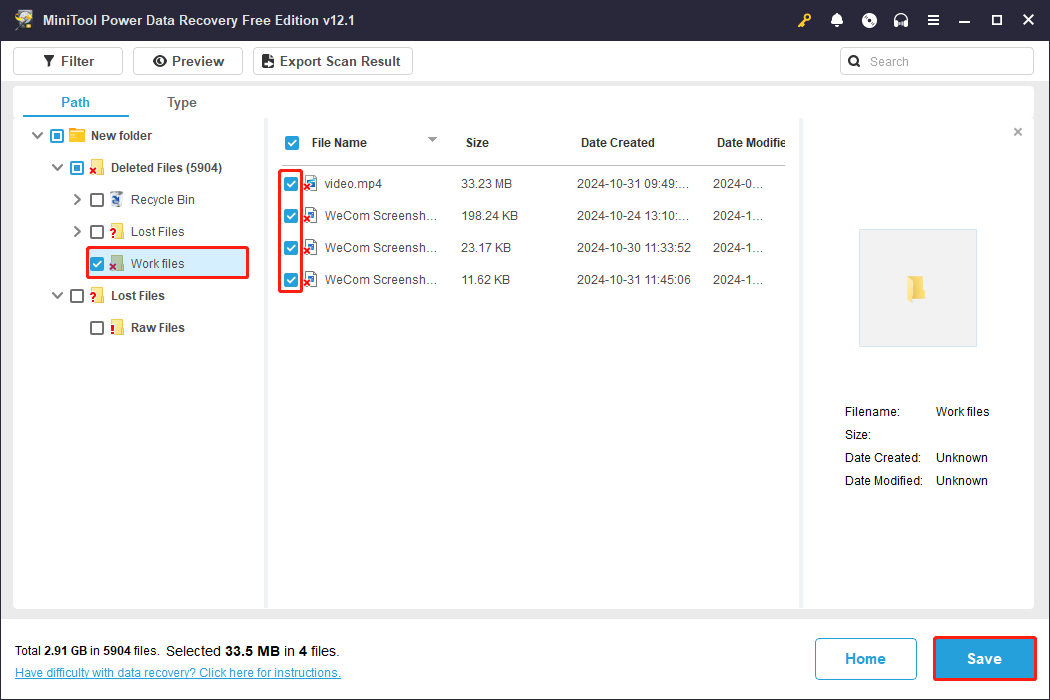Uncheck the Work files folder checkbox

[x=97, y=264]
